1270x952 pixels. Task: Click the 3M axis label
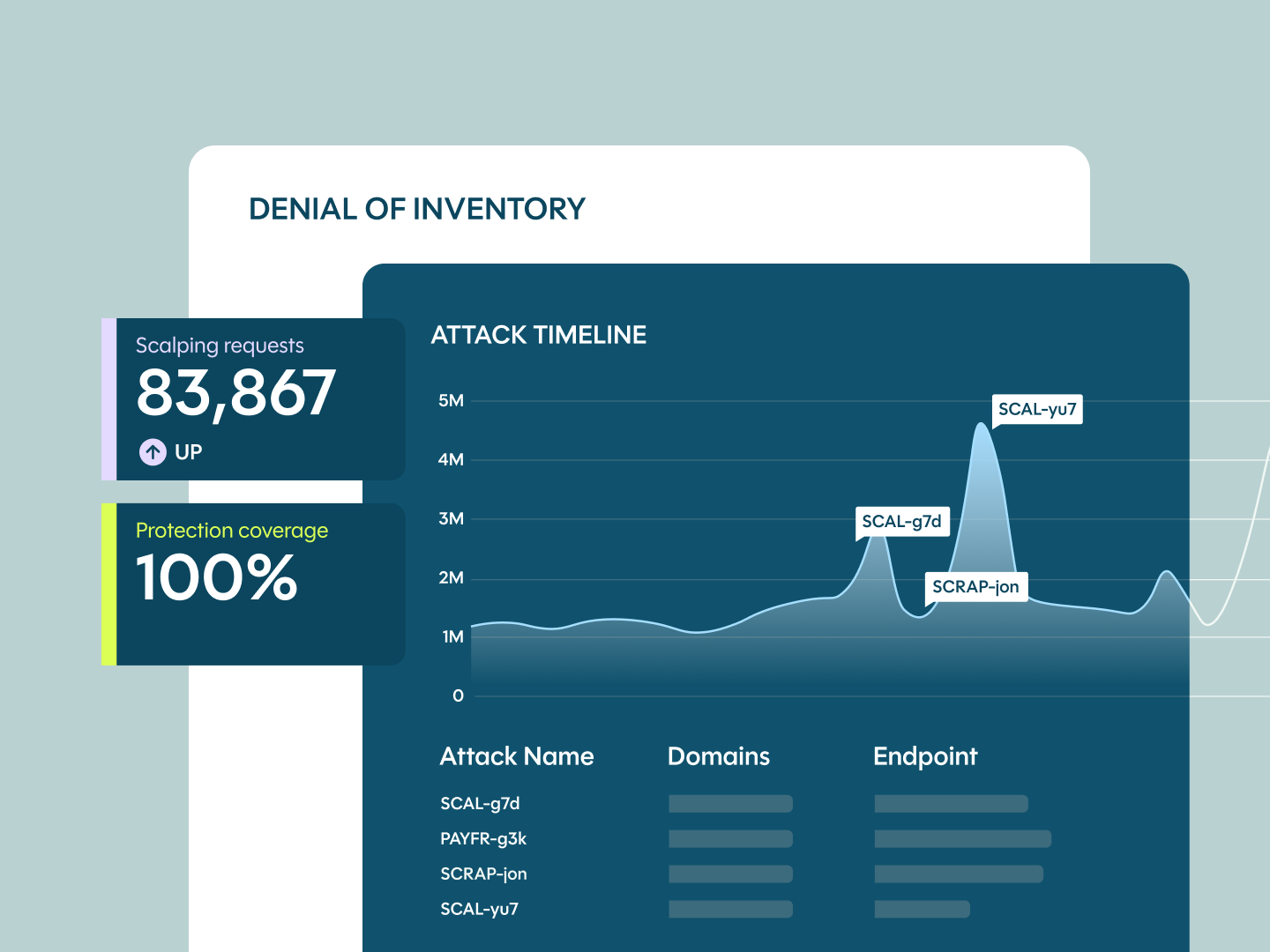pos(451,519)
